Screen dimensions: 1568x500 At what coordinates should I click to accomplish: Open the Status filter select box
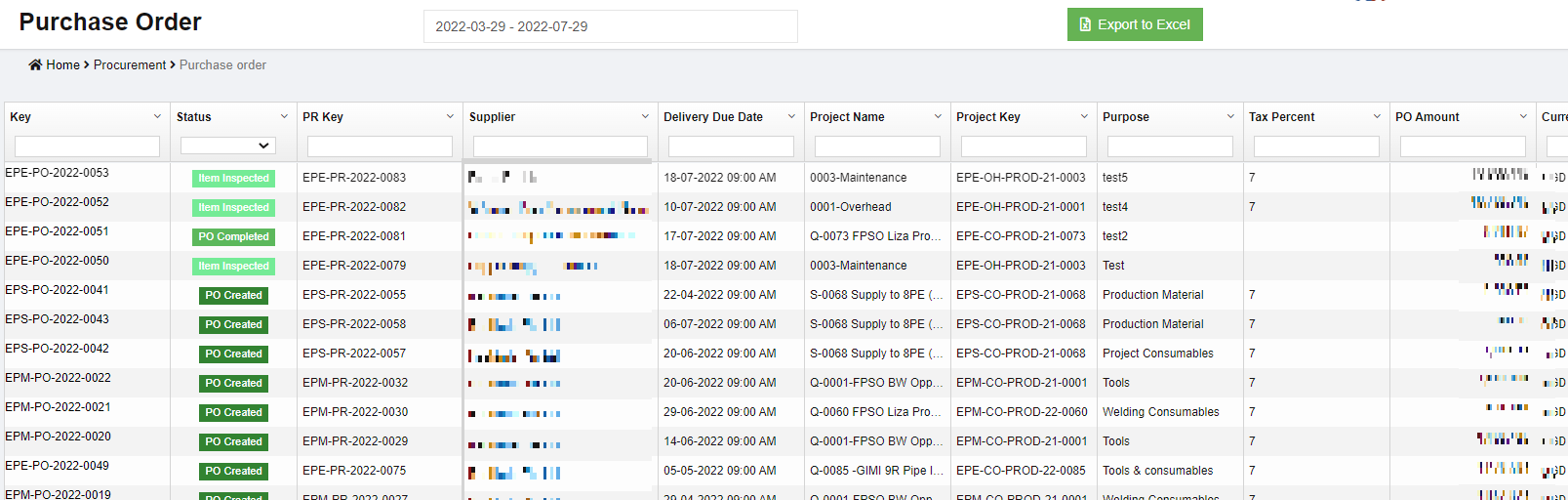click(x=227, y=146)
